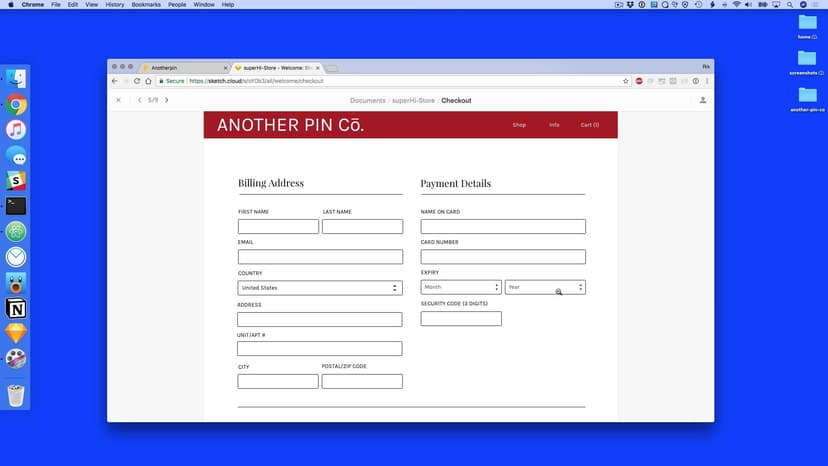Expand the expiry Year dropdown
828x466 pixels.
pos(545,287)
